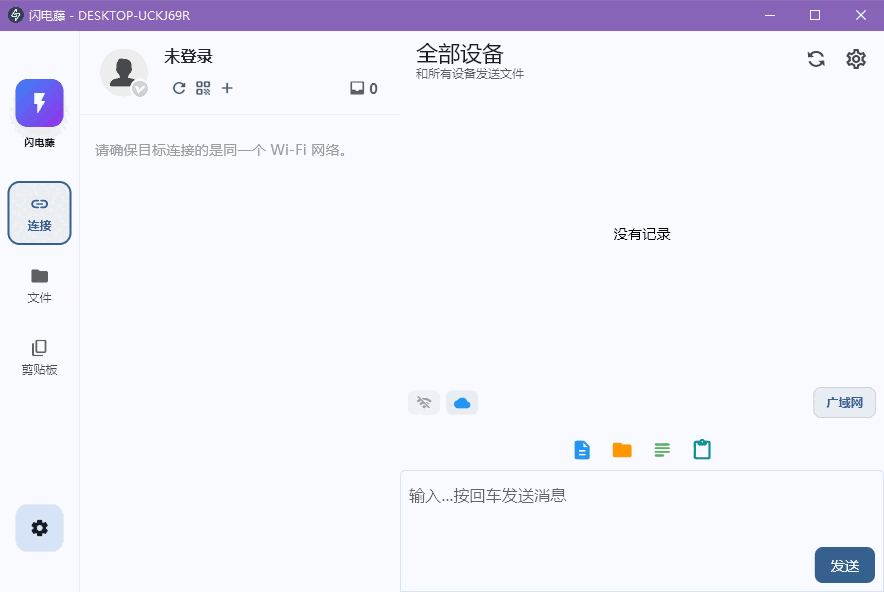This screenshot has width=884, height=592.
Task: Toggle the Wi-Fi offline mode icon
Action: (x=423, y=402)
